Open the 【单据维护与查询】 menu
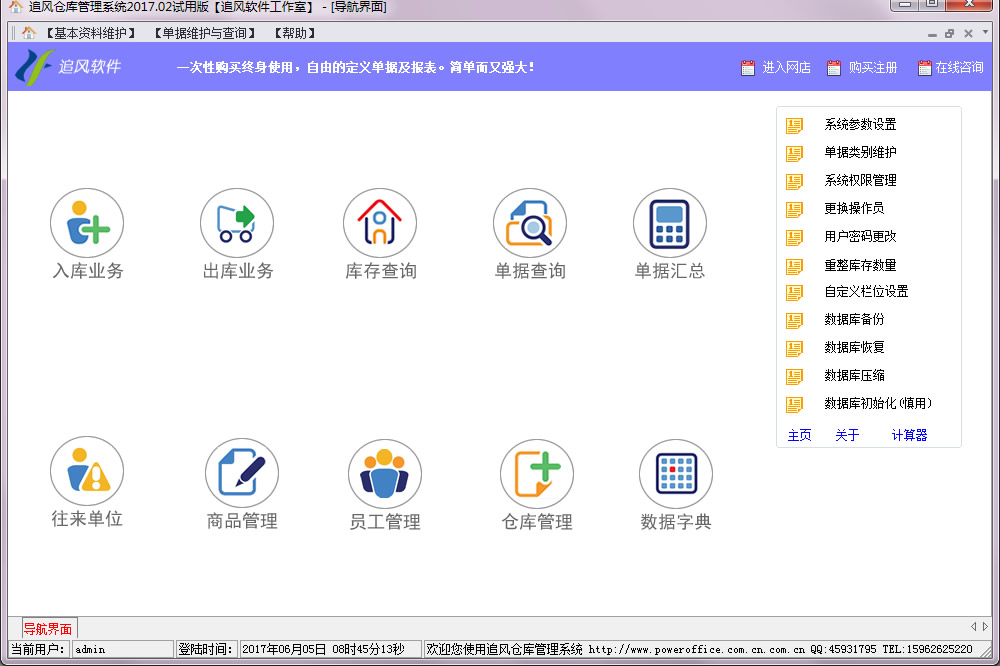This screenshot has height=666, width=1000. point(205,33)
